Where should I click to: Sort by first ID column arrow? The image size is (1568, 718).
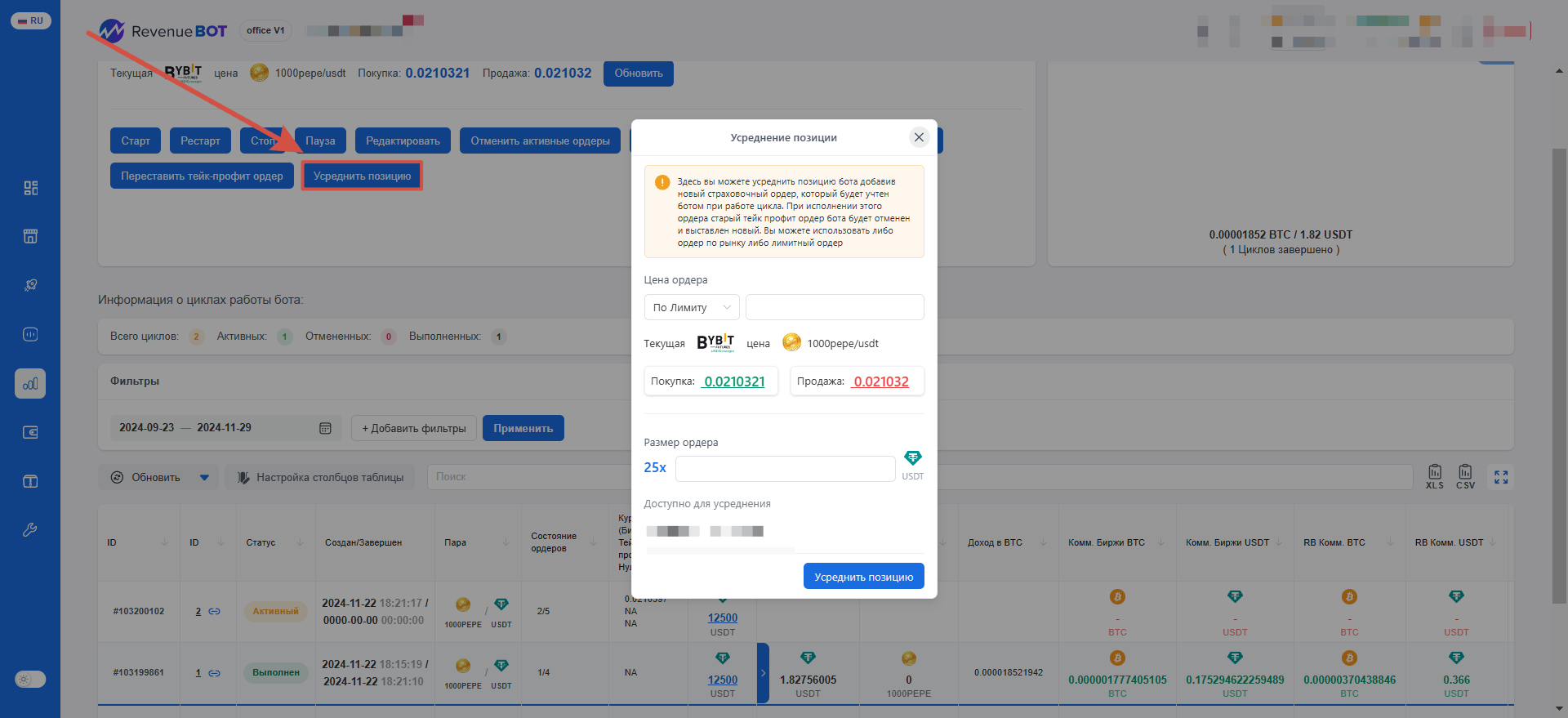(165, 542)
